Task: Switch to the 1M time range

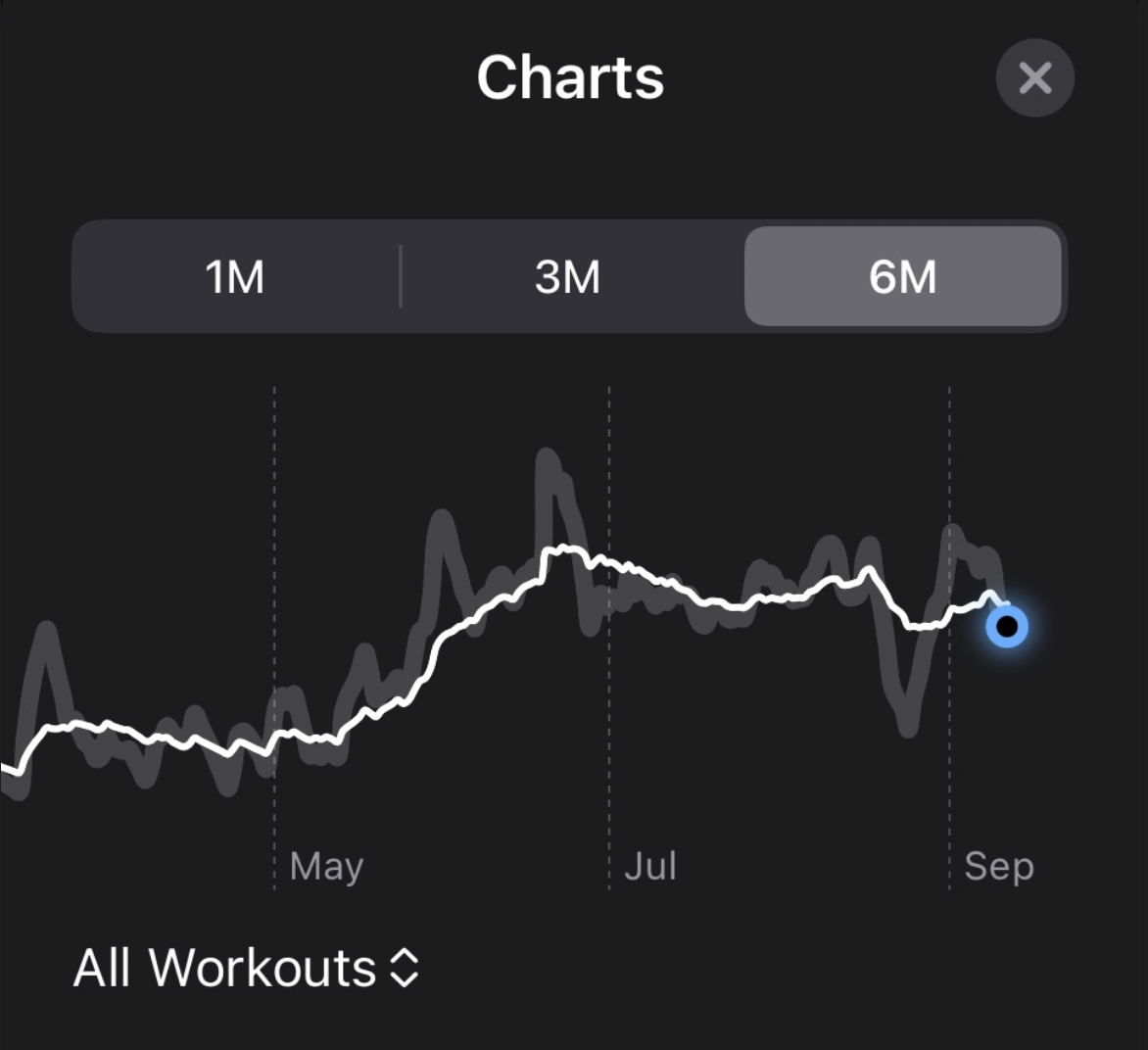Action: pyautogui.click(x=235, y=277)
